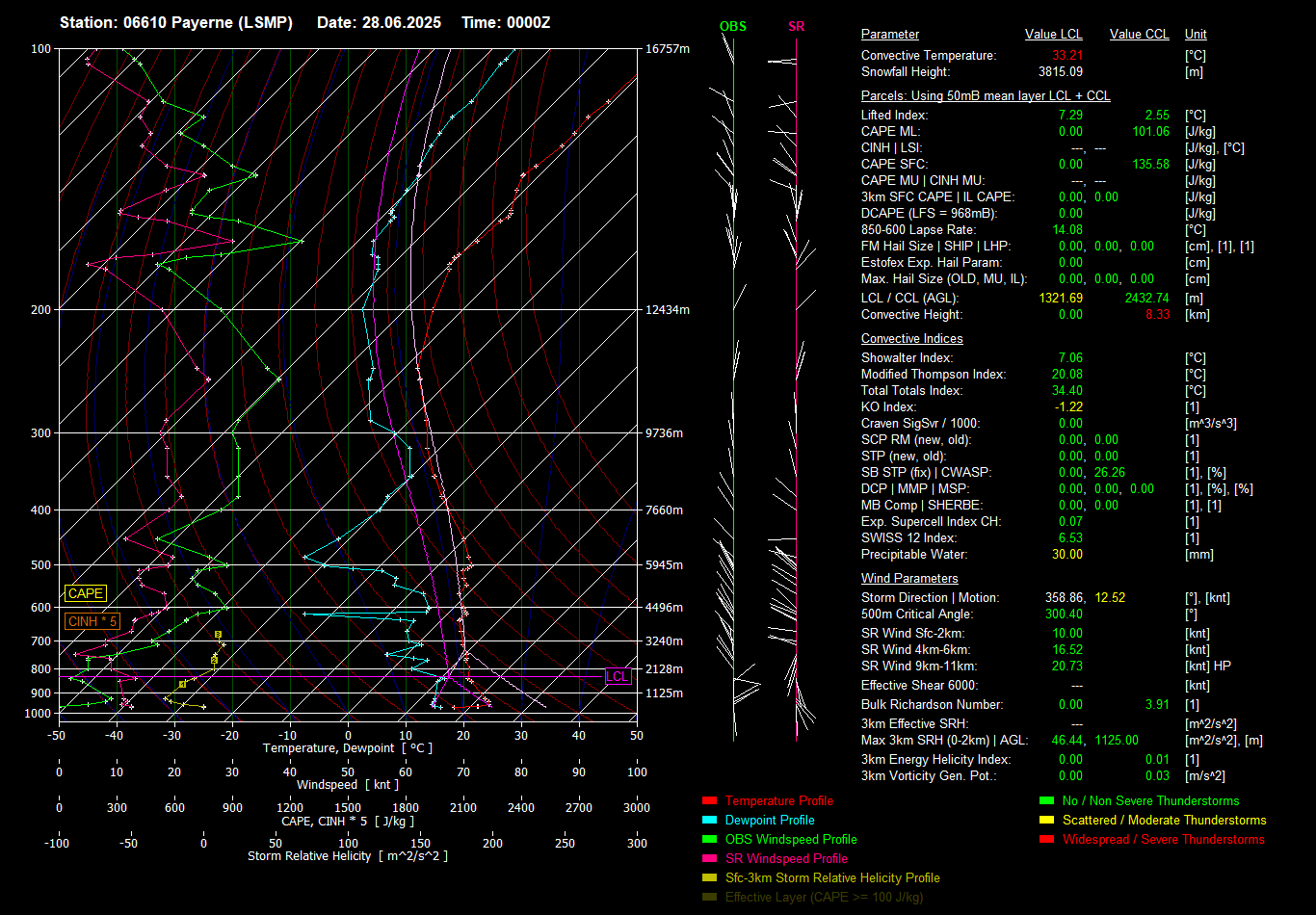
Task: Click the orange CINH * 5 label box
Action: (92, 621)
